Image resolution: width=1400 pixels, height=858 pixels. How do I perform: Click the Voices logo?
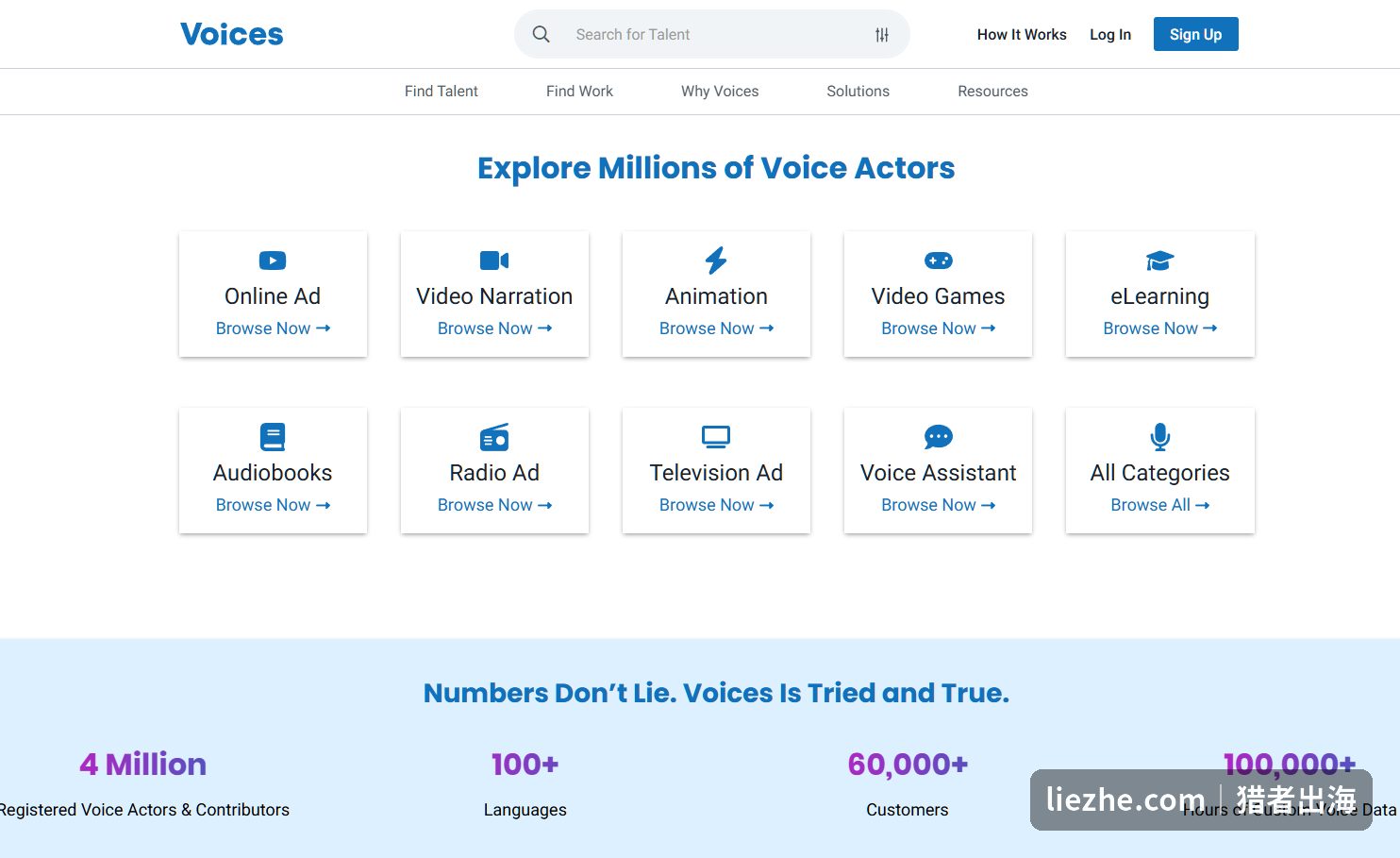point(232,34)
